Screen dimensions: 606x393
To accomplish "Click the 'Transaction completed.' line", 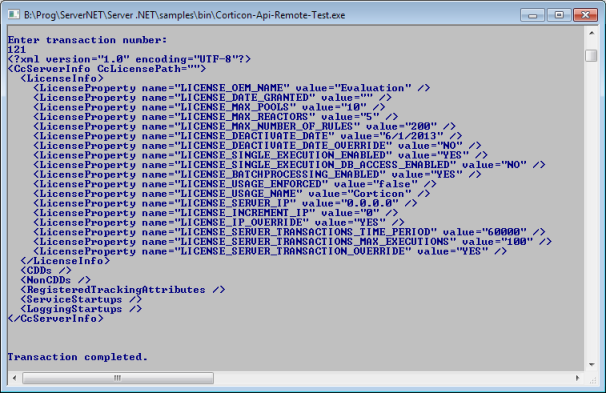I will click(78, 357).
